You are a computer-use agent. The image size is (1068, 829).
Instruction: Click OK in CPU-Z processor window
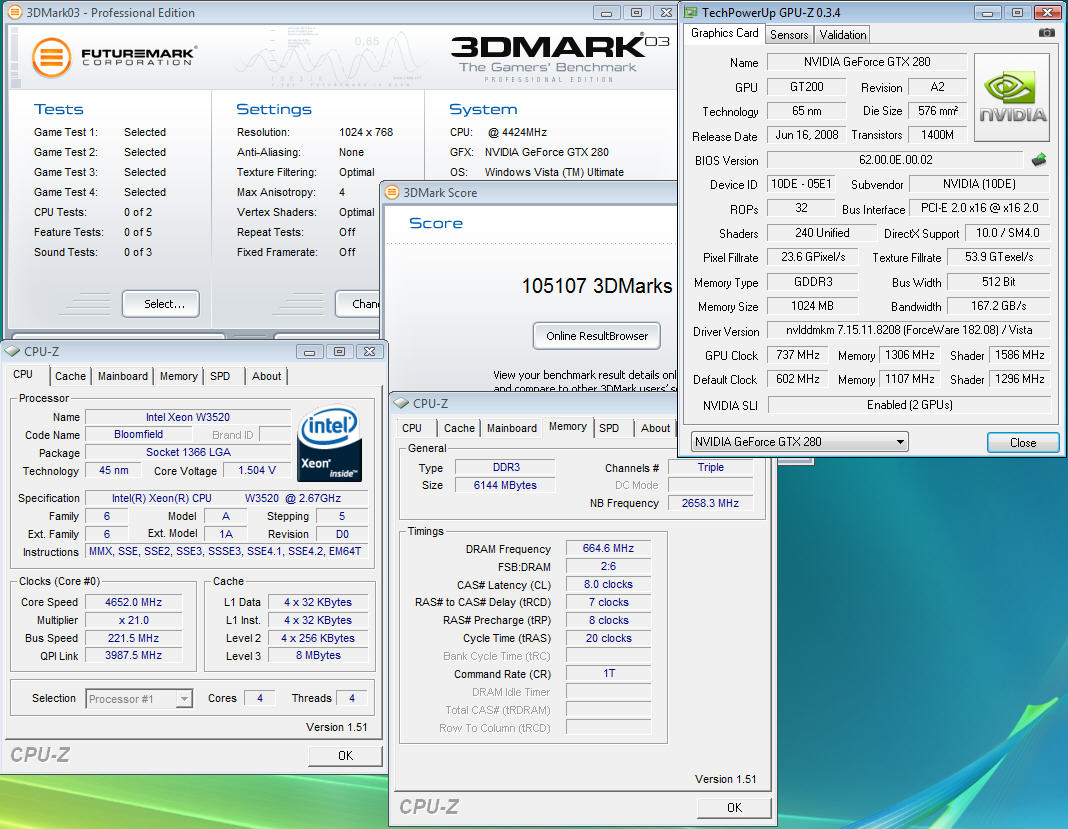tap(345, 755)
